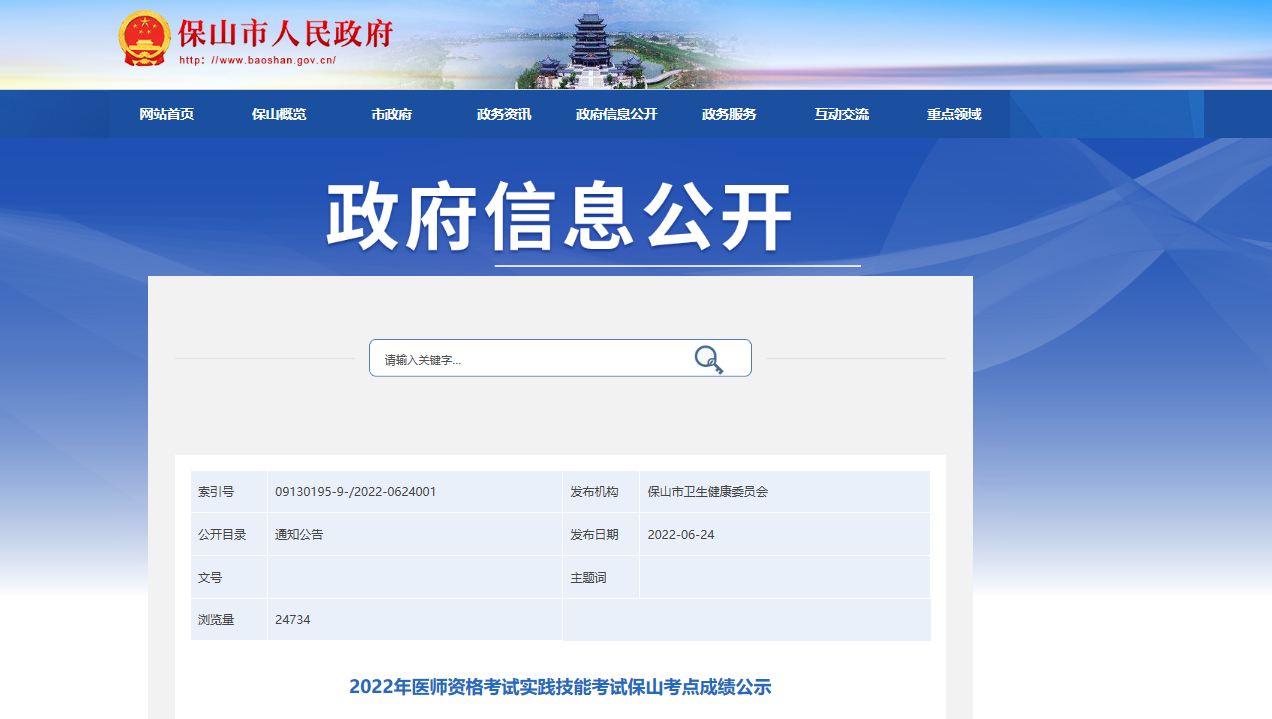Click the 2022年医师资格考试 article title
This screenshot has height=719, width=1272.
560,687
